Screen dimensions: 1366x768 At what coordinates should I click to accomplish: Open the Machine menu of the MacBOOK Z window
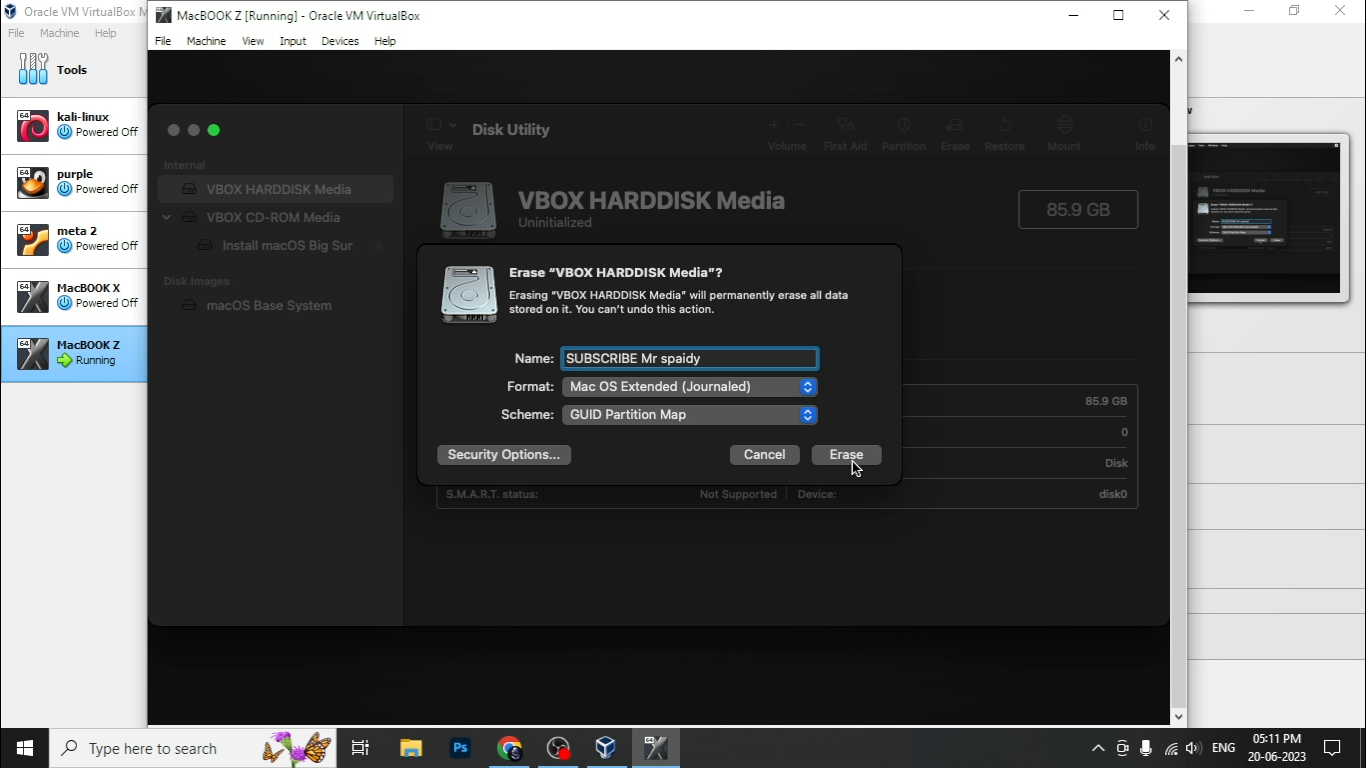206,41
